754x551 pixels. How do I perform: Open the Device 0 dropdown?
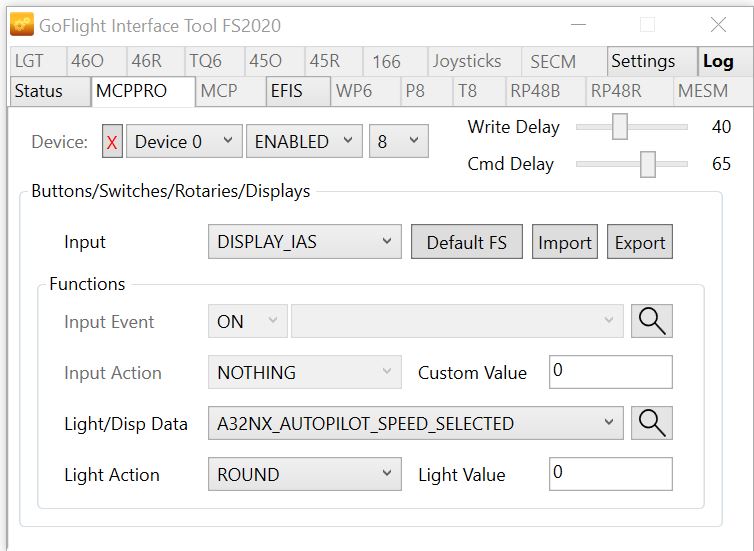[x=184, y=142]
